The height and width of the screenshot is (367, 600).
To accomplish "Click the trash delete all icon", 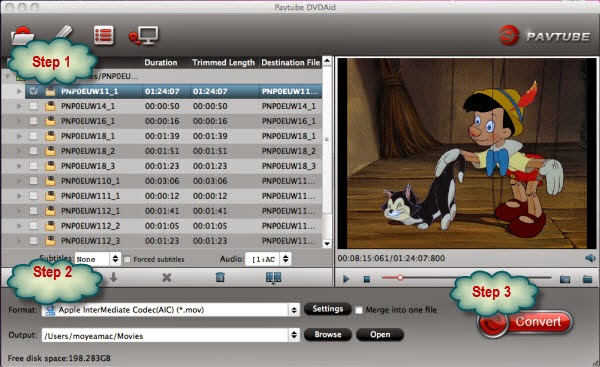I will [x=220, y=277].
